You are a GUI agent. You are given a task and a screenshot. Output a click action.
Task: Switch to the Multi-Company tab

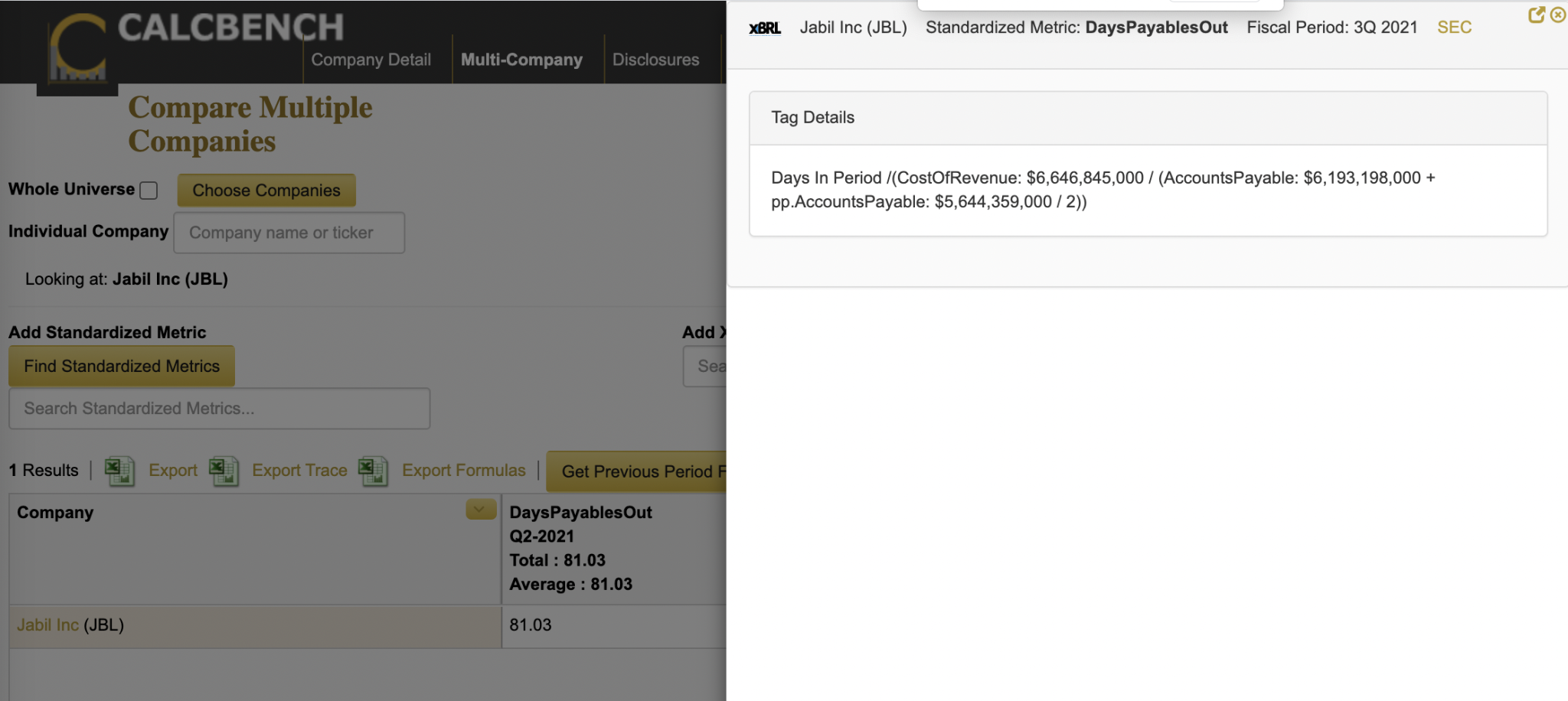click(x=521, y=60)
